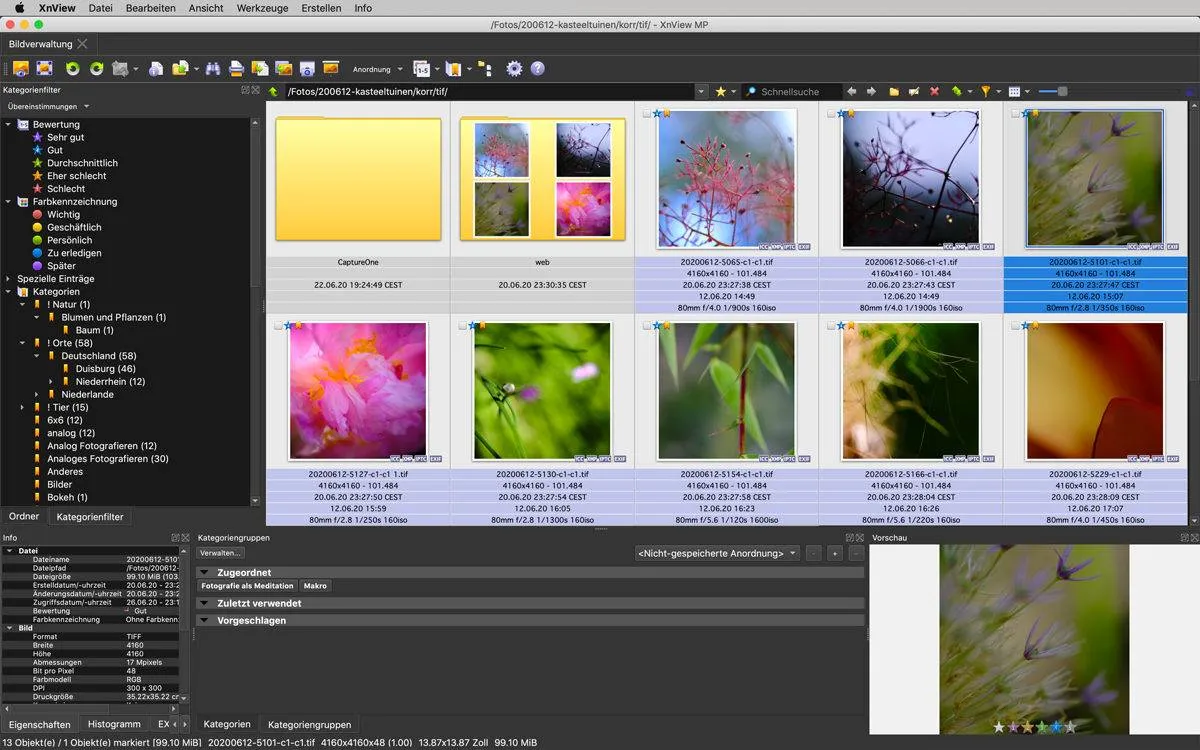
Task: Open the Schnellsuche quick search field
Action: pyautogui.click(x=790, y=91)
